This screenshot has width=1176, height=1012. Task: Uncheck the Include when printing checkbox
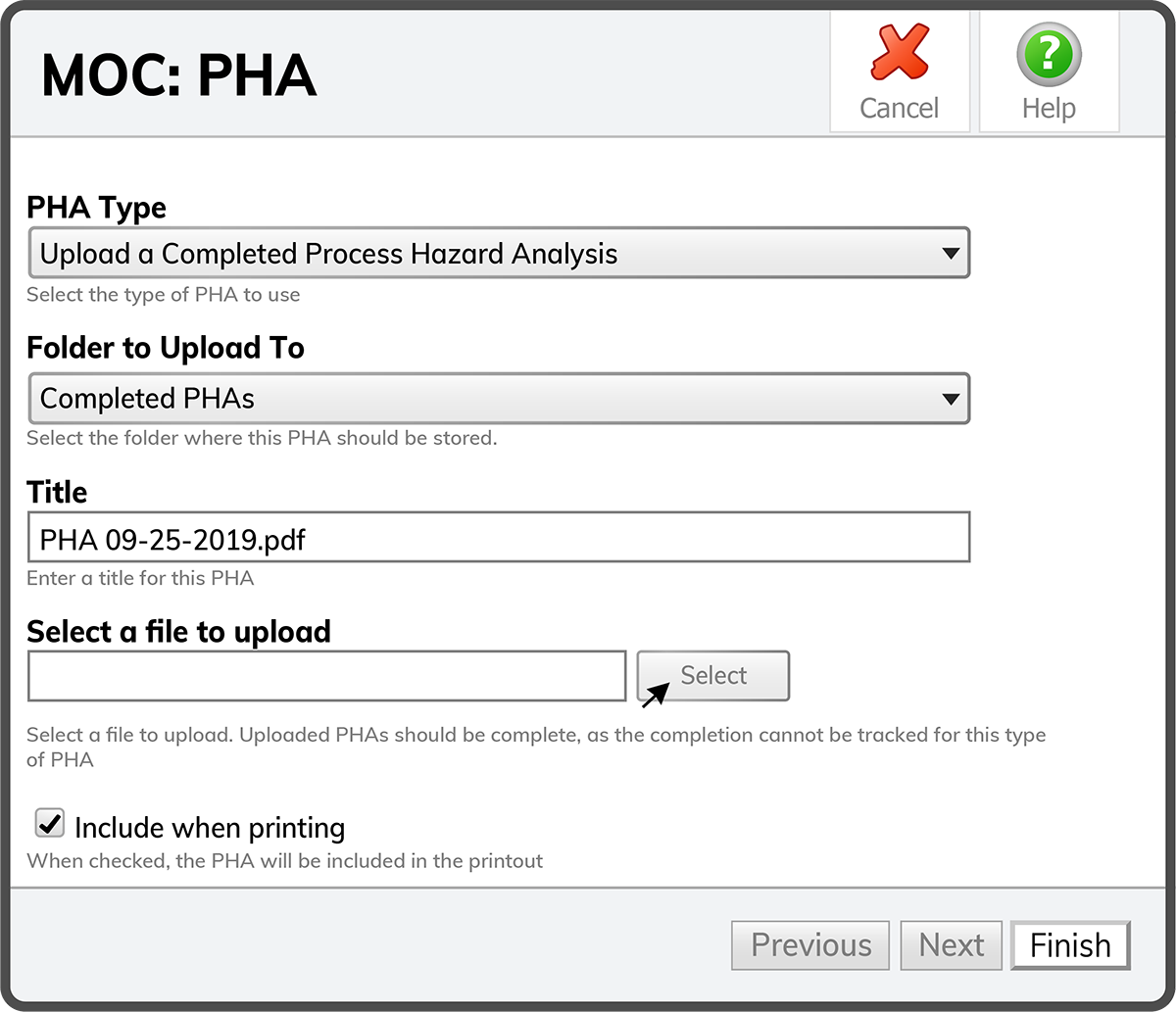[49, 823]
